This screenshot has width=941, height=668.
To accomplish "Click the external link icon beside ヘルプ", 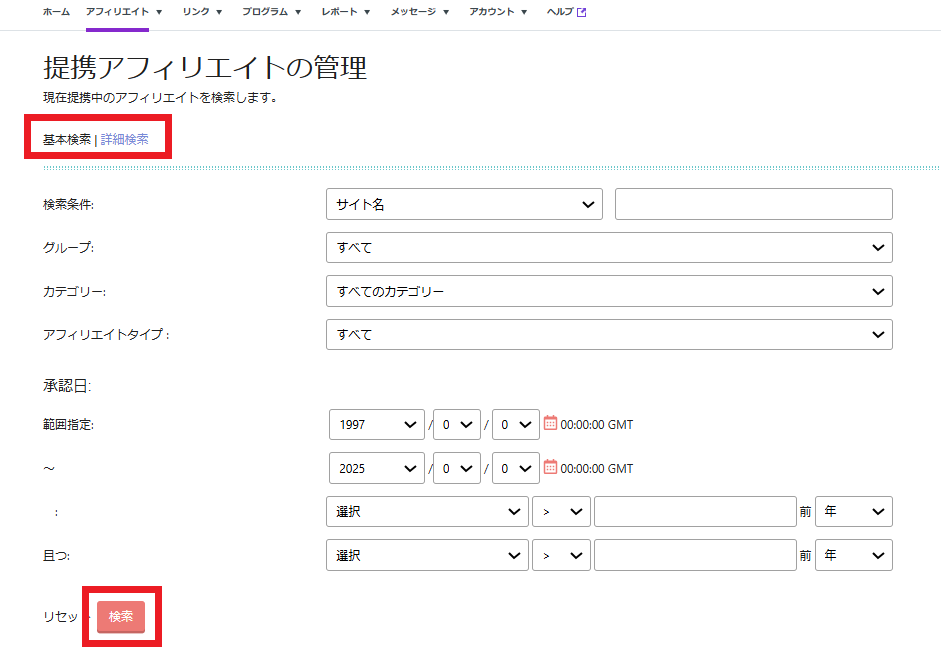I will point(582,12).
